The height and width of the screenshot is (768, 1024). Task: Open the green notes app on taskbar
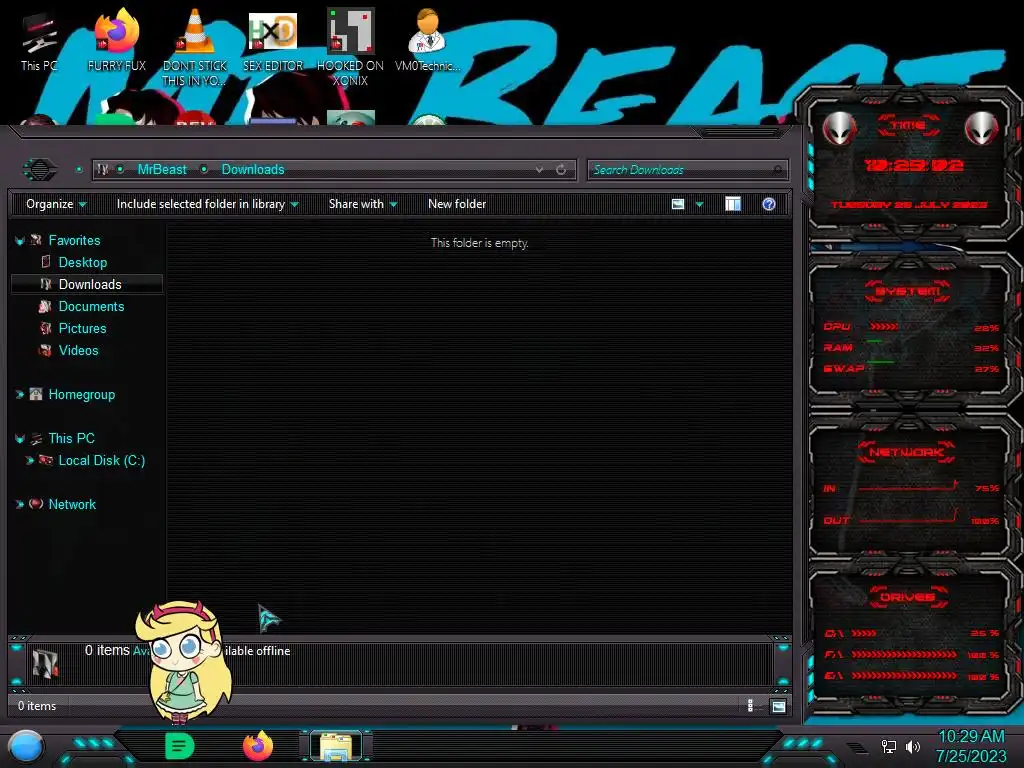tap(180, 746)
